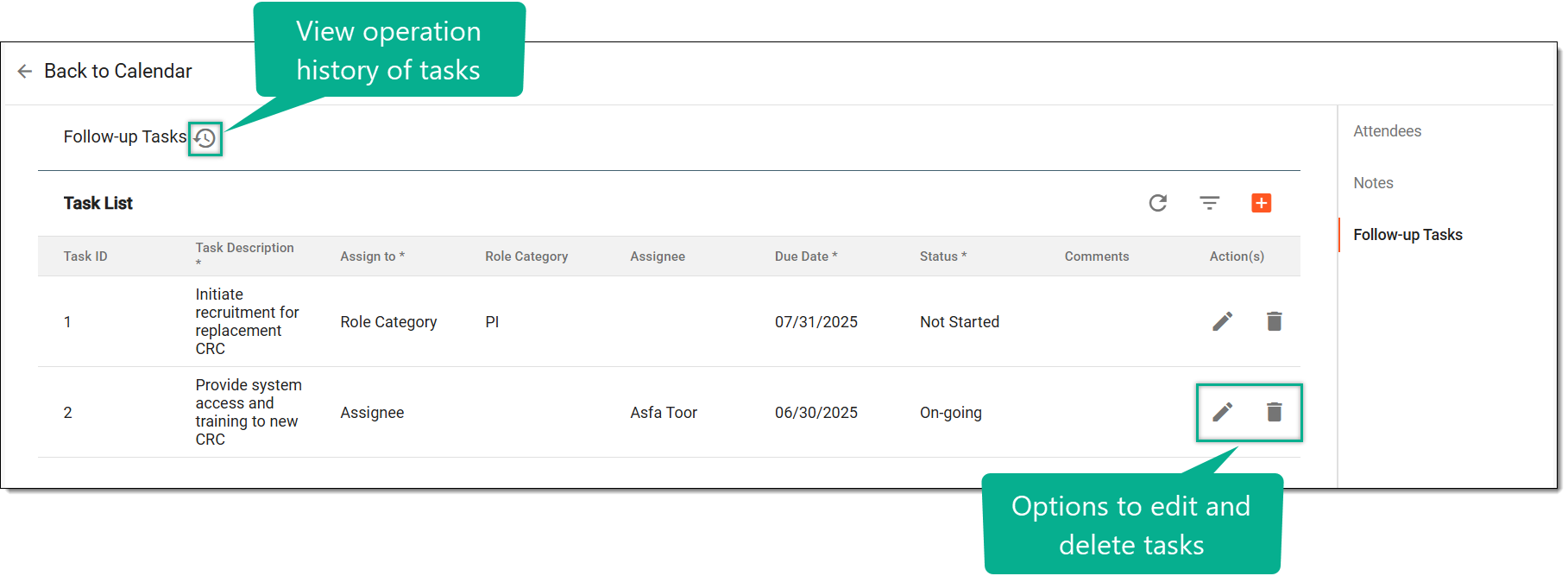Open task operation history icon
This screenshot has height=576, width=1568.
pos(205,138)
